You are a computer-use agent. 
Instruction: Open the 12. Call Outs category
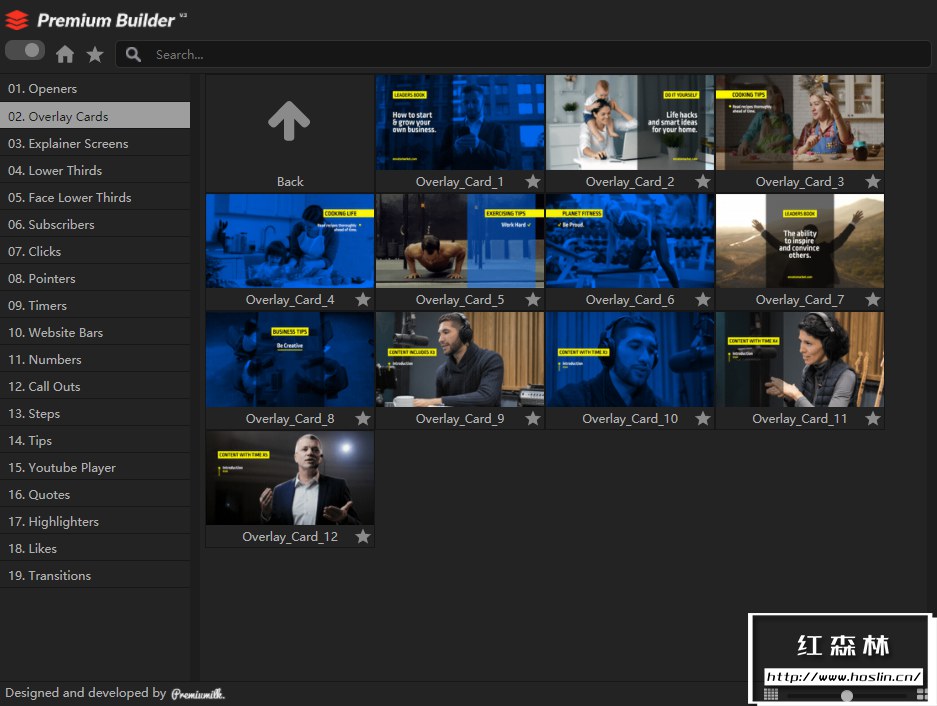tap(95, 386)
